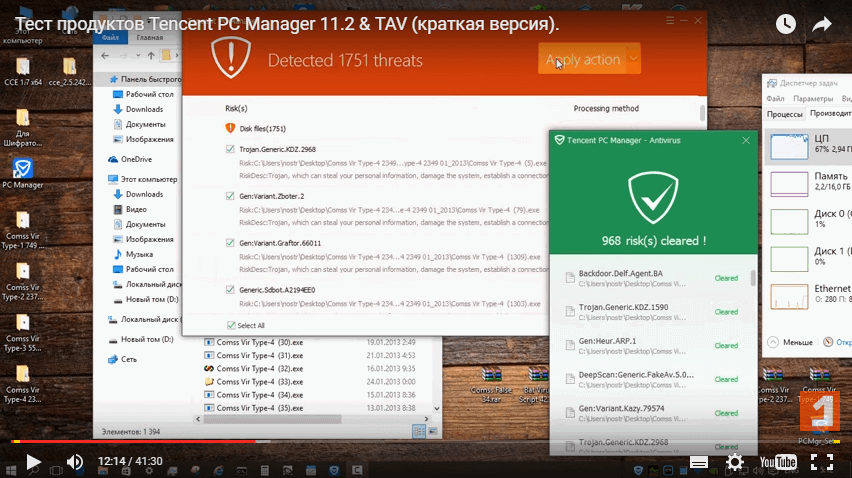Open Файл tab in File Explorer
The image size is (852, 478).
(110, 37)
